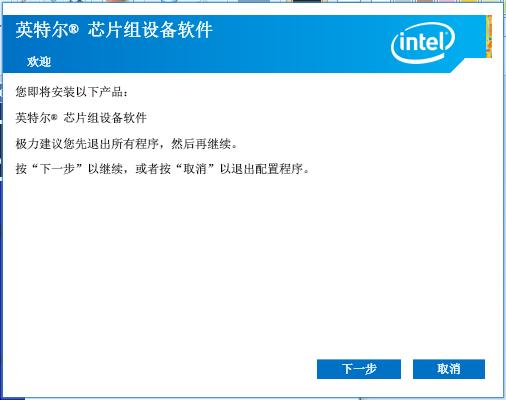506x400 pixels.
Task: Click the 下一步 button to continue
Action: tap(359, 369)
